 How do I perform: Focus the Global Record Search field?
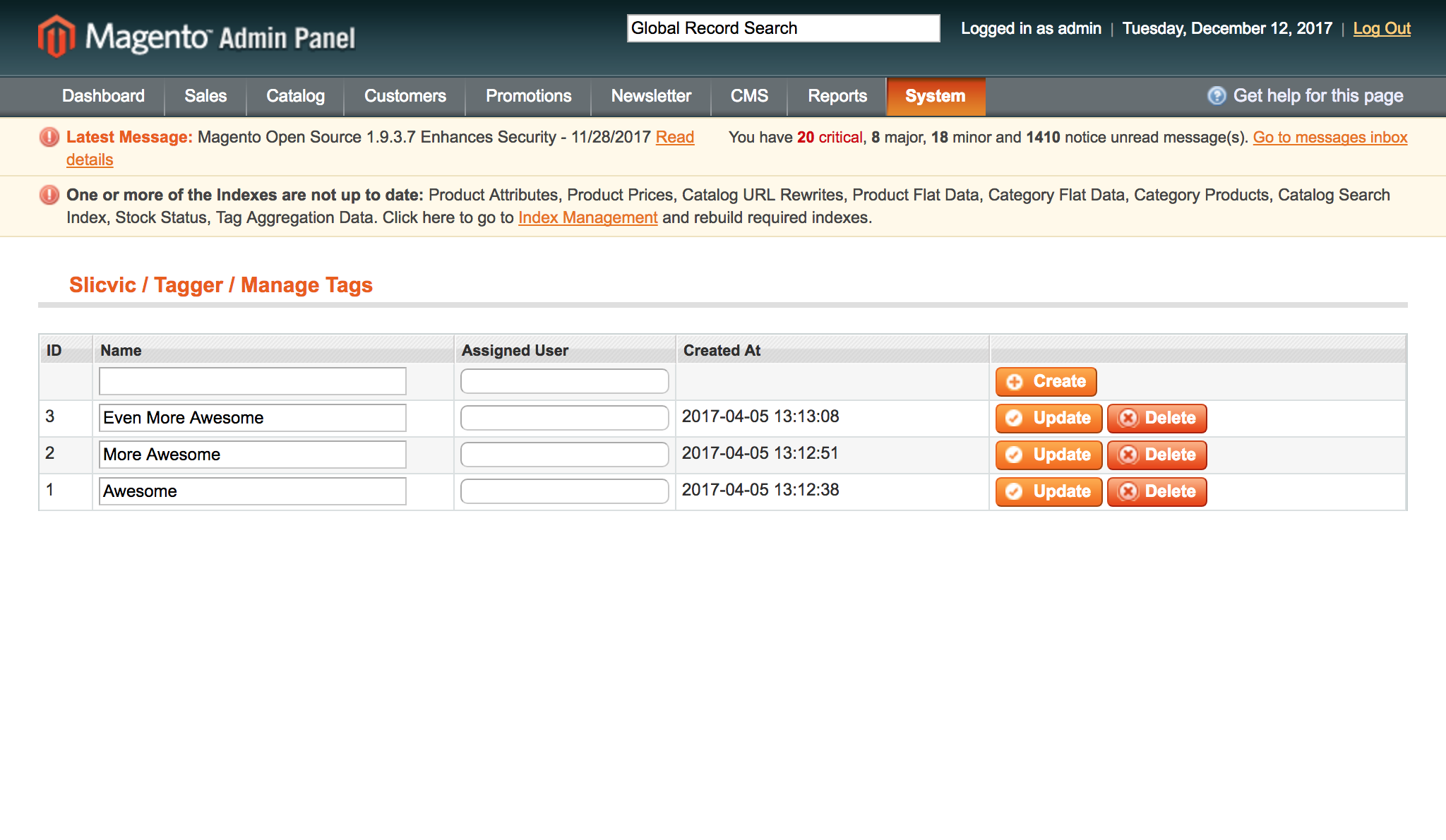pyautogui.click(x=782, y=29)
